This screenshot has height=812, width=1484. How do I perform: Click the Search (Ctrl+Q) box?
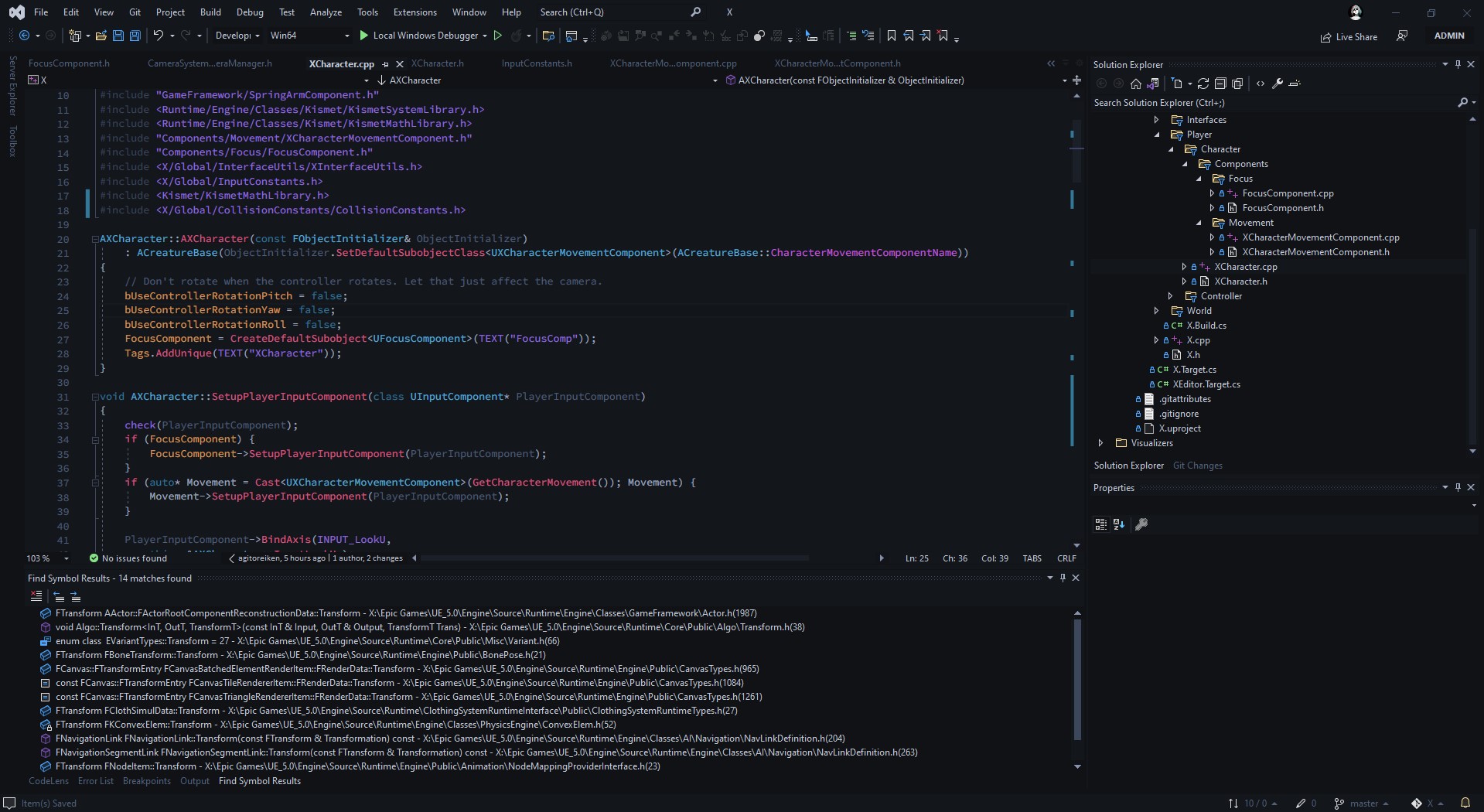tap(620, 12)
